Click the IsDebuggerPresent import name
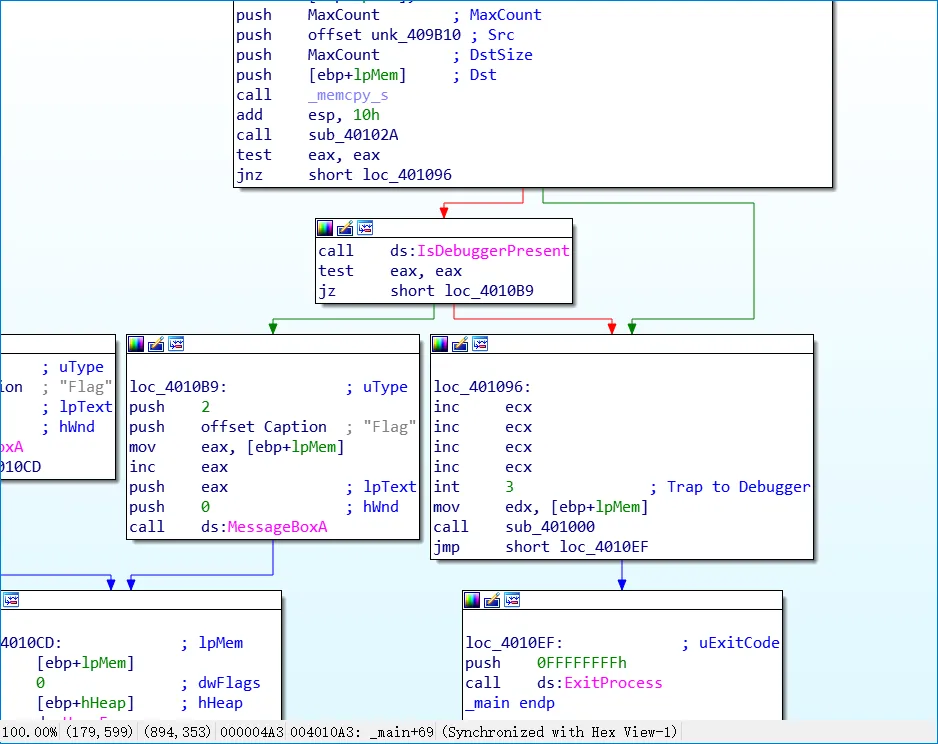The width and height of the screenshot is (938, 744). [493, 251]
